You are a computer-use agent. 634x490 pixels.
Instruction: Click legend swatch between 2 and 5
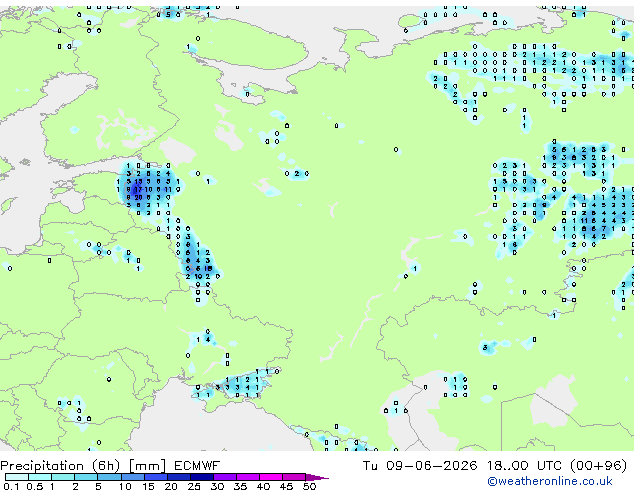coord(86,477)
